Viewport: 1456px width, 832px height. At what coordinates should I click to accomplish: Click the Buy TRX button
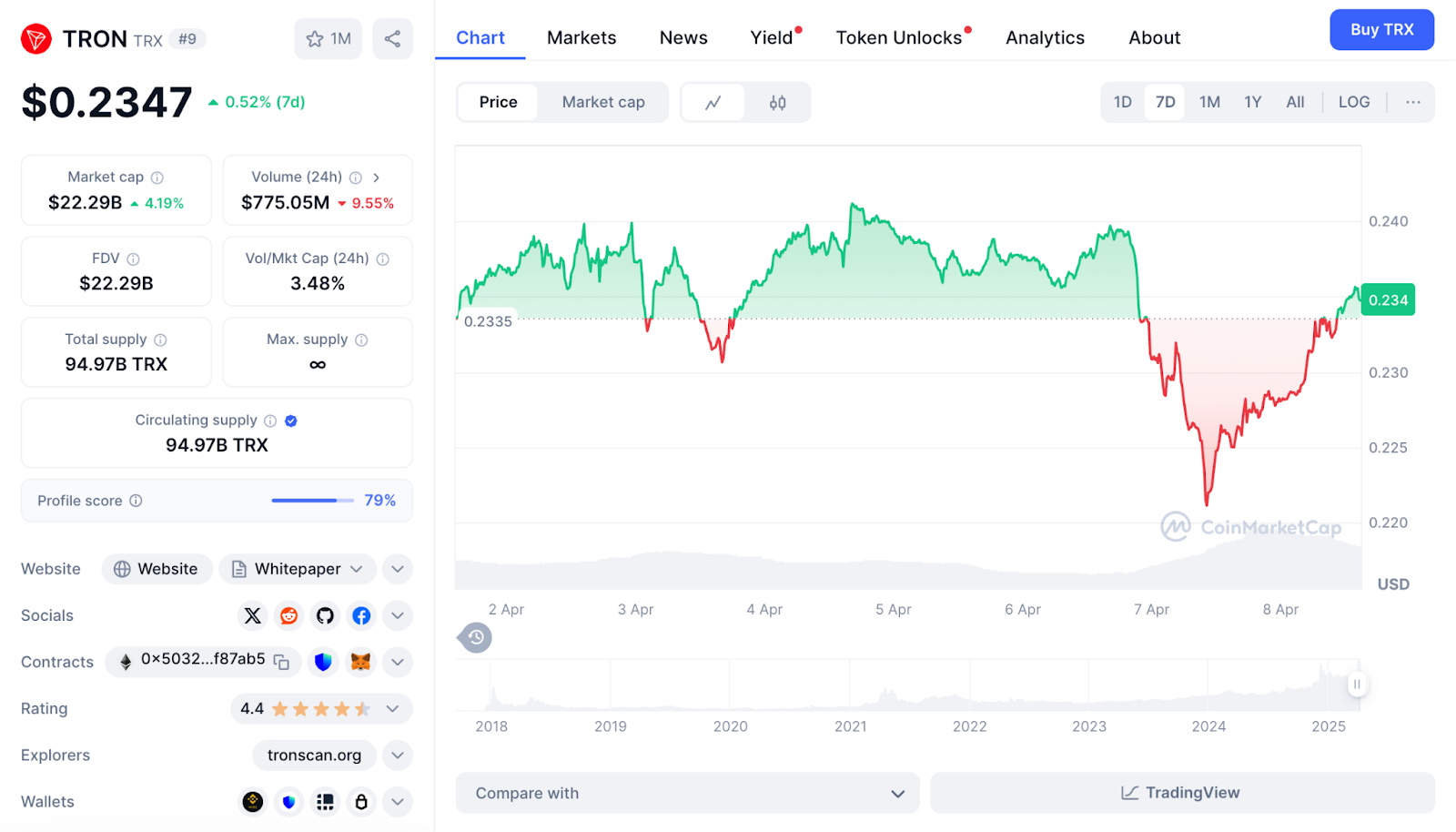click(1381, 30)
